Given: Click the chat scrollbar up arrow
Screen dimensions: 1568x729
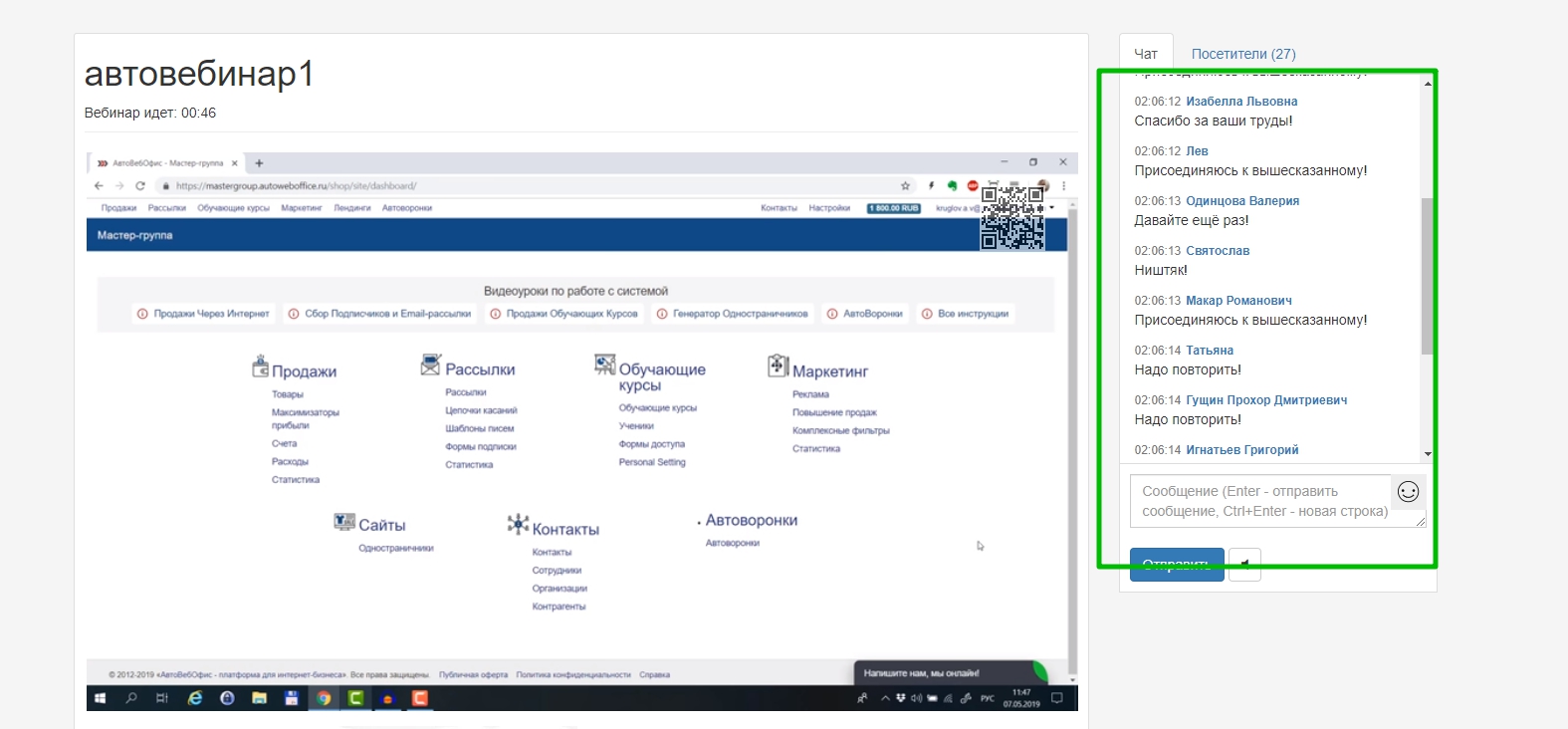Looking at the screenshot, I should tap(1428, 84).
